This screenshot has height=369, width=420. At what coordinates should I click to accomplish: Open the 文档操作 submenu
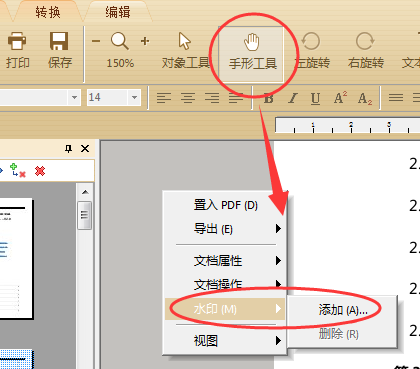pyautogui.click(x=225, y=284)
